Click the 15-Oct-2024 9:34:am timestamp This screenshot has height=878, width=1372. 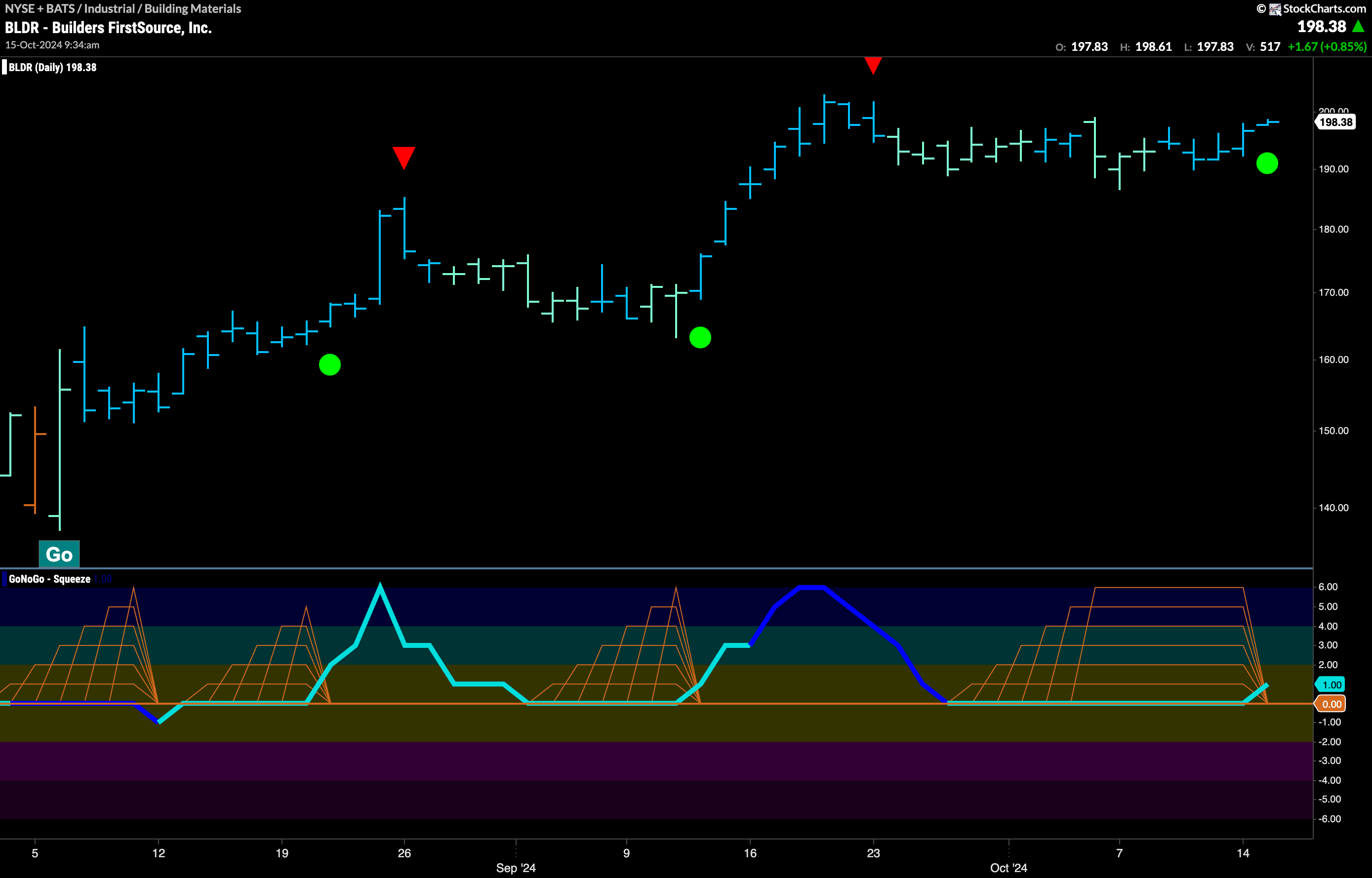coord(52,45)
